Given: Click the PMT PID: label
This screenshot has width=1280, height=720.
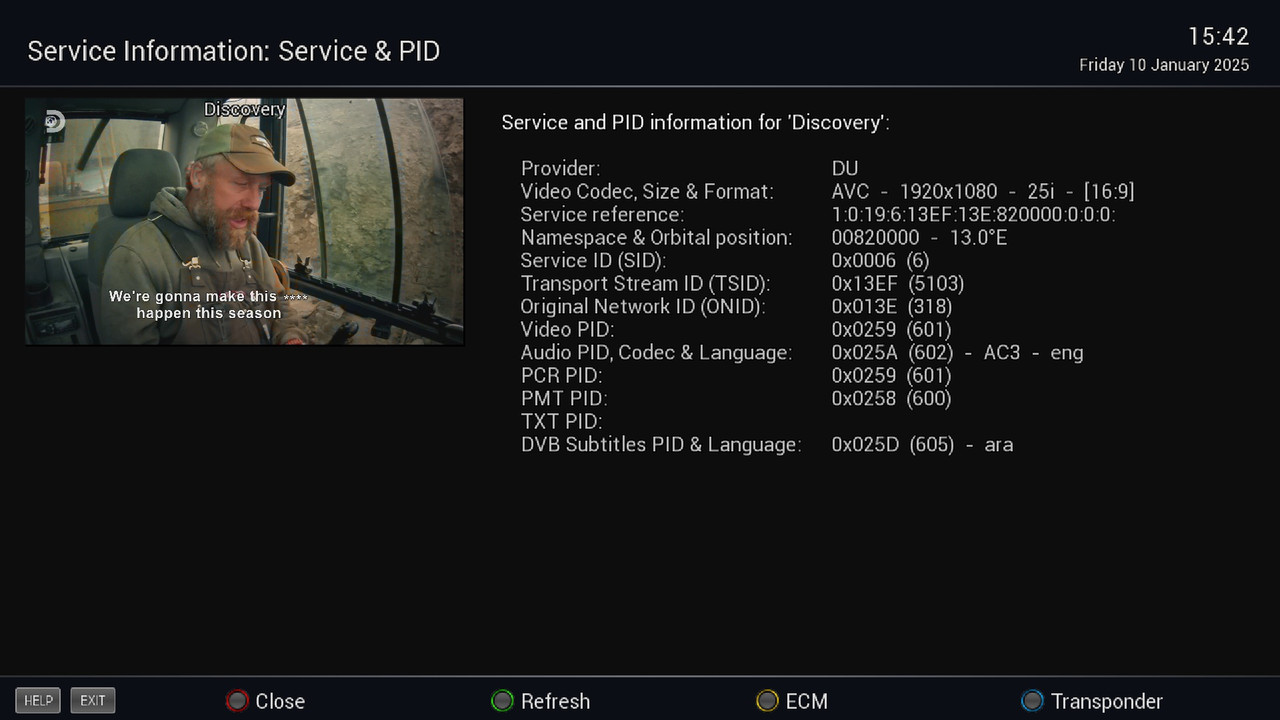Looking at the screenshot, I should click(x=564, y=398).
